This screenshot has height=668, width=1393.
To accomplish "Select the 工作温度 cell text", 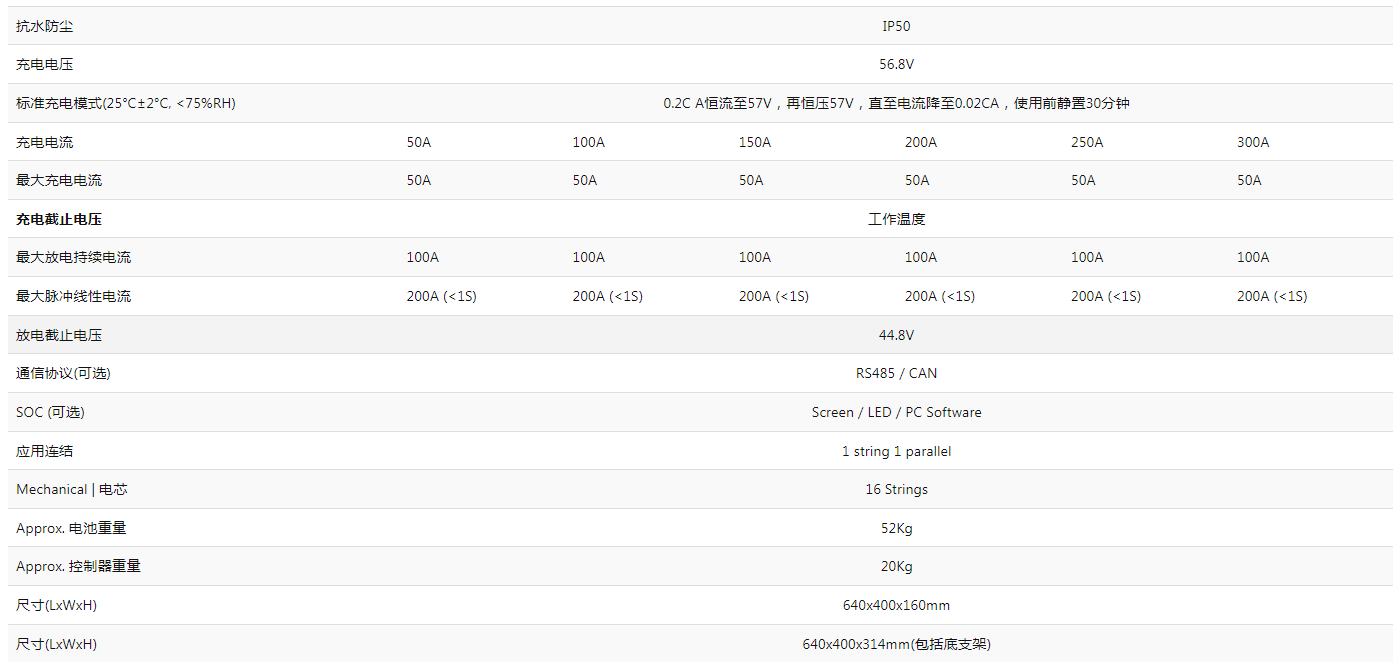I will coord(896,219).
